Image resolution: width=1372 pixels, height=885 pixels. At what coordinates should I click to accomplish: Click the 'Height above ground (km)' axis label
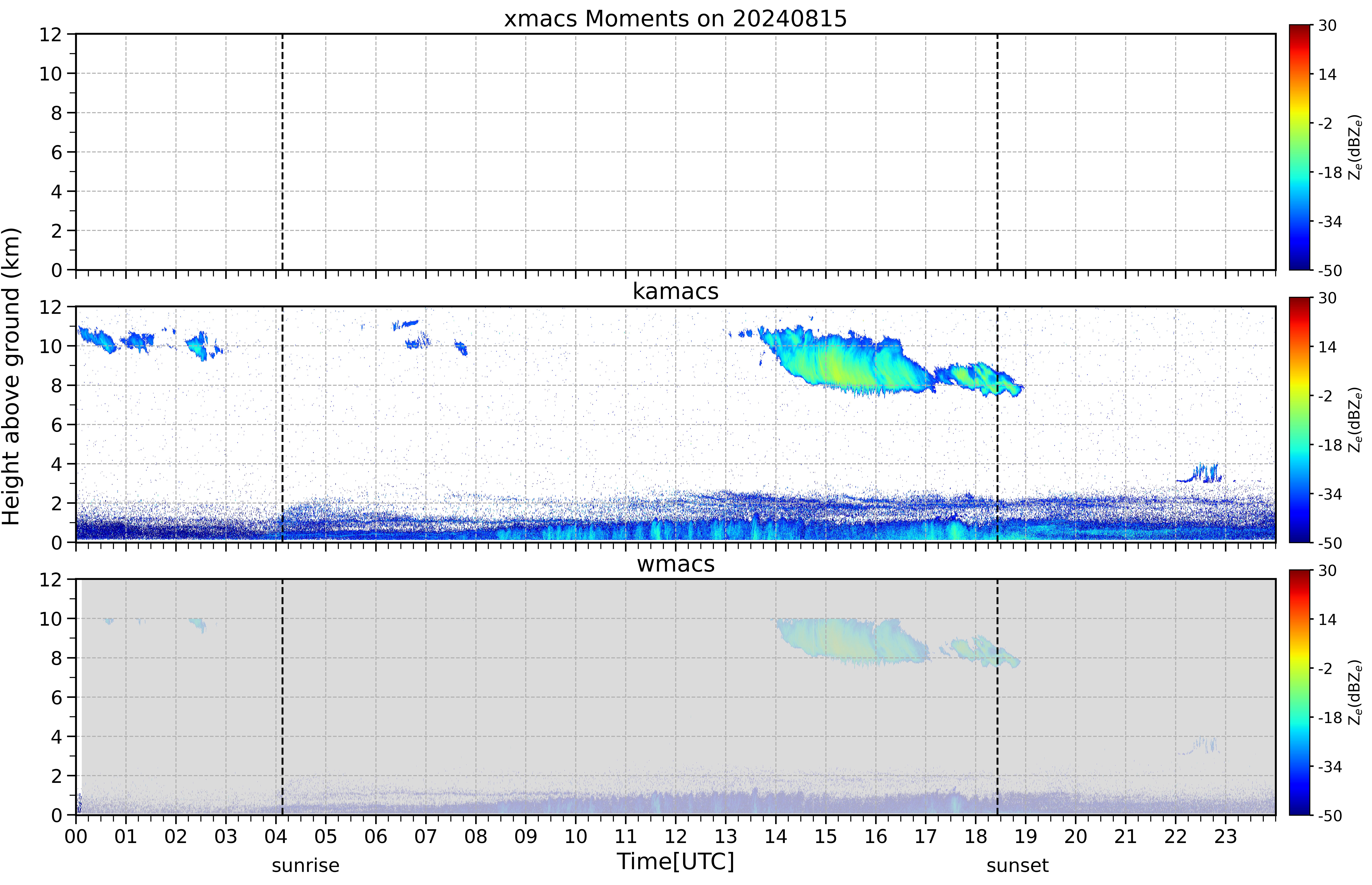pyautogui.click(x=11, y=376)
